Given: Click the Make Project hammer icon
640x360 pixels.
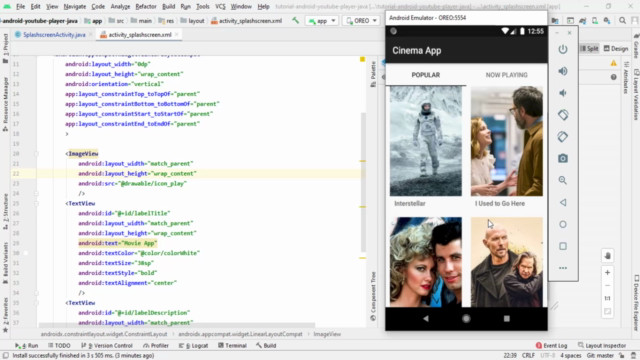Looking at the screenshot, I should (296, 20).
